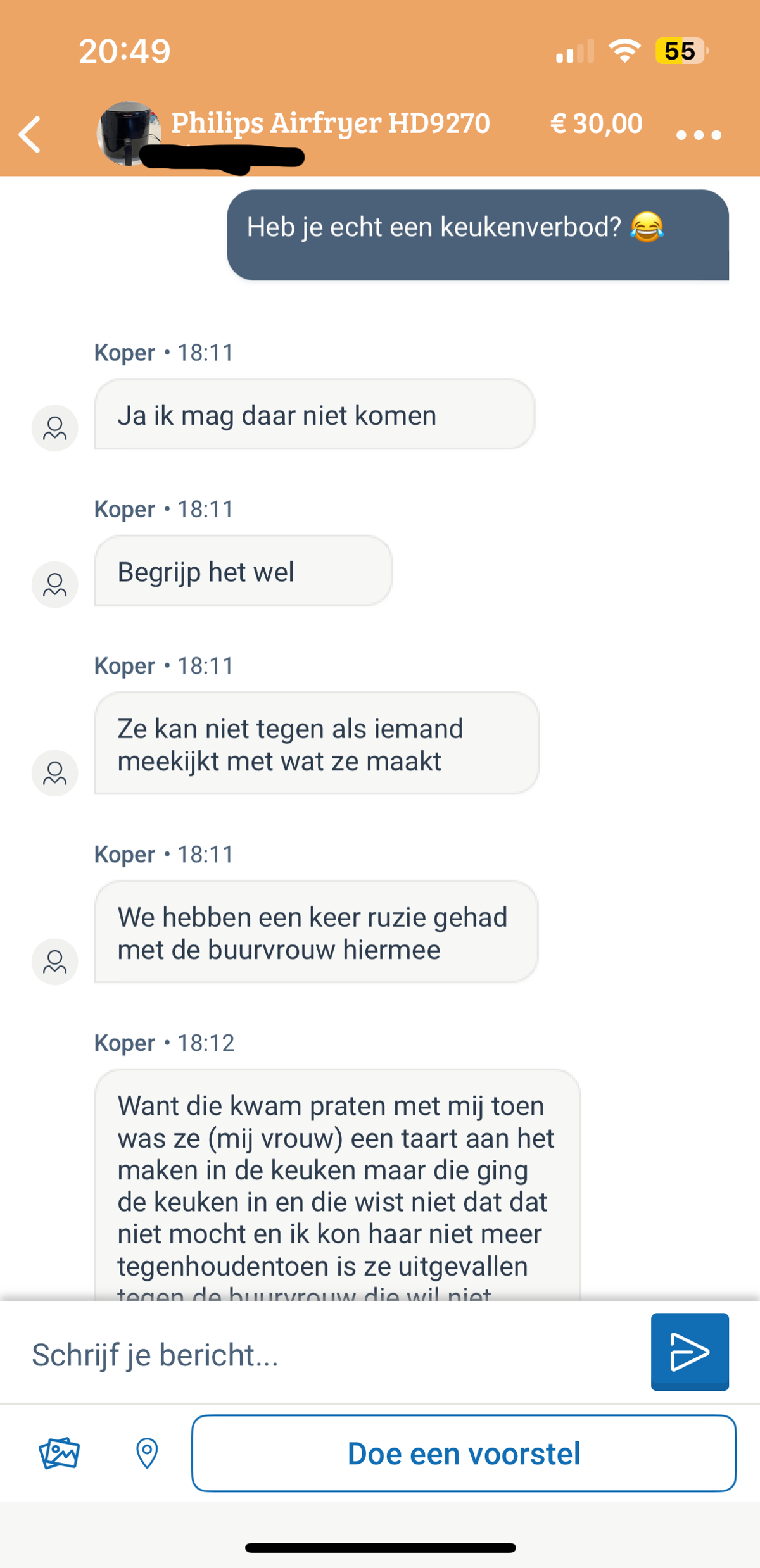
Task: Tap the € 30,00 price in header
Action: (x=596, y=123)
